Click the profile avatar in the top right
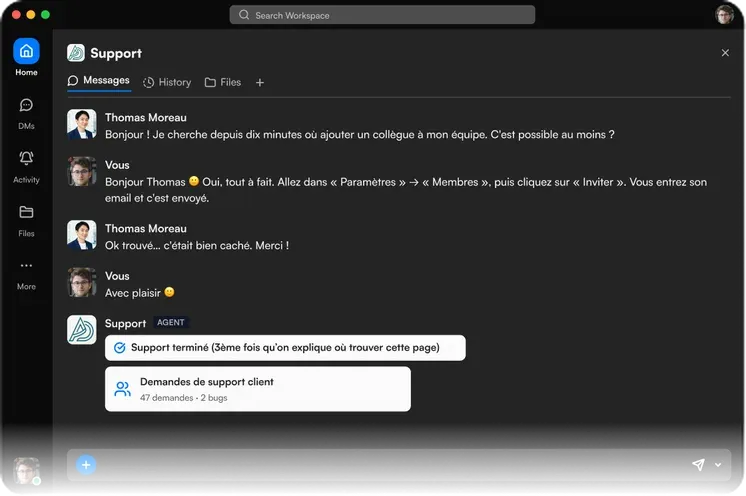The width and height of the screenshot is (746, 496). click(x=725, y=15)
